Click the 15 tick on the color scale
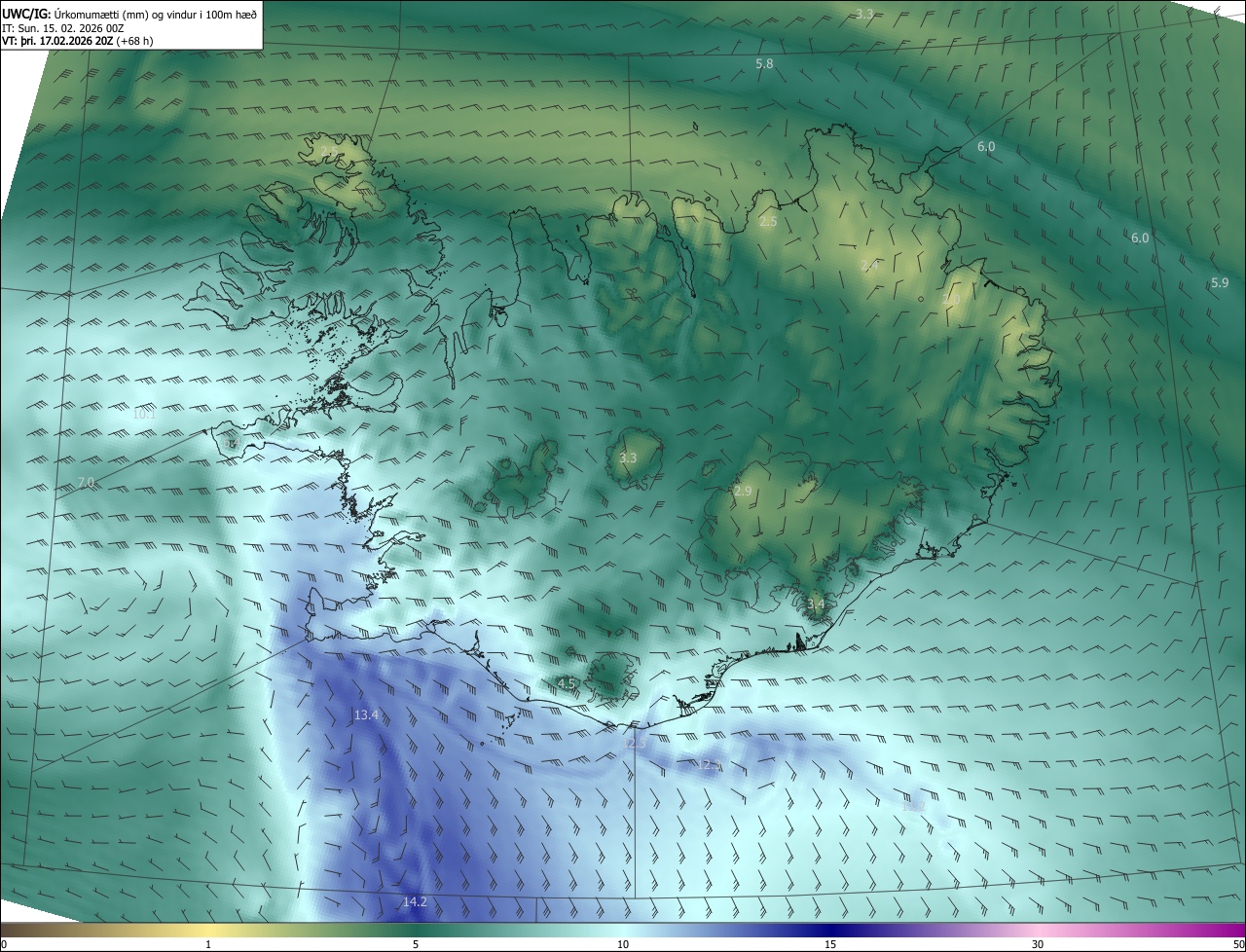The width and height of the screenshot is (1246, 952). (x=830, y=944)
